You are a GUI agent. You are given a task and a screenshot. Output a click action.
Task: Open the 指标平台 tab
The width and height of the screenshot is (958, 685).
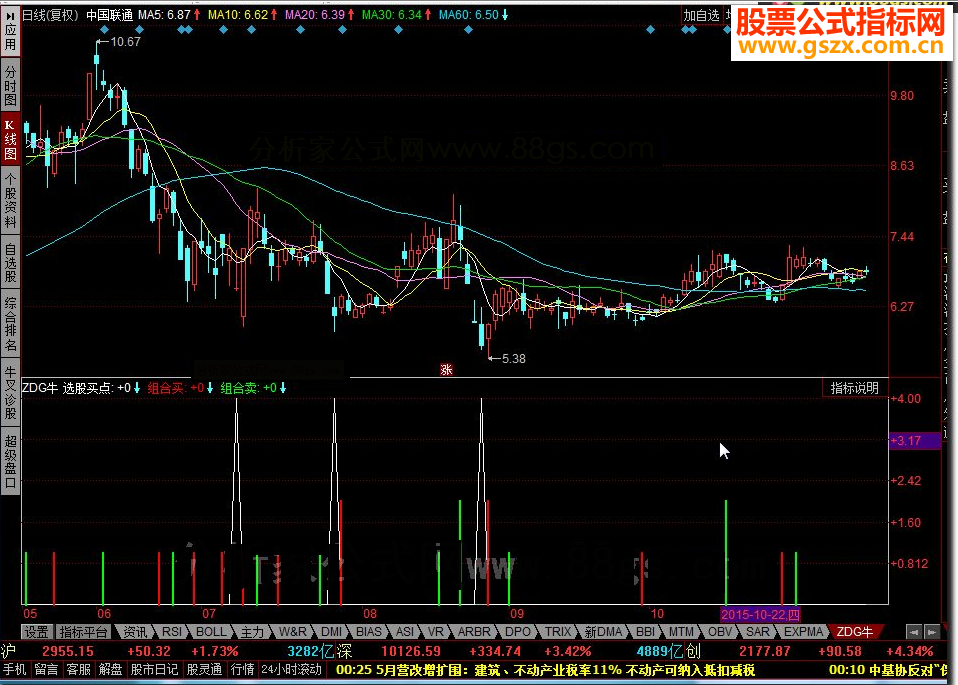[x=84, y=632]
